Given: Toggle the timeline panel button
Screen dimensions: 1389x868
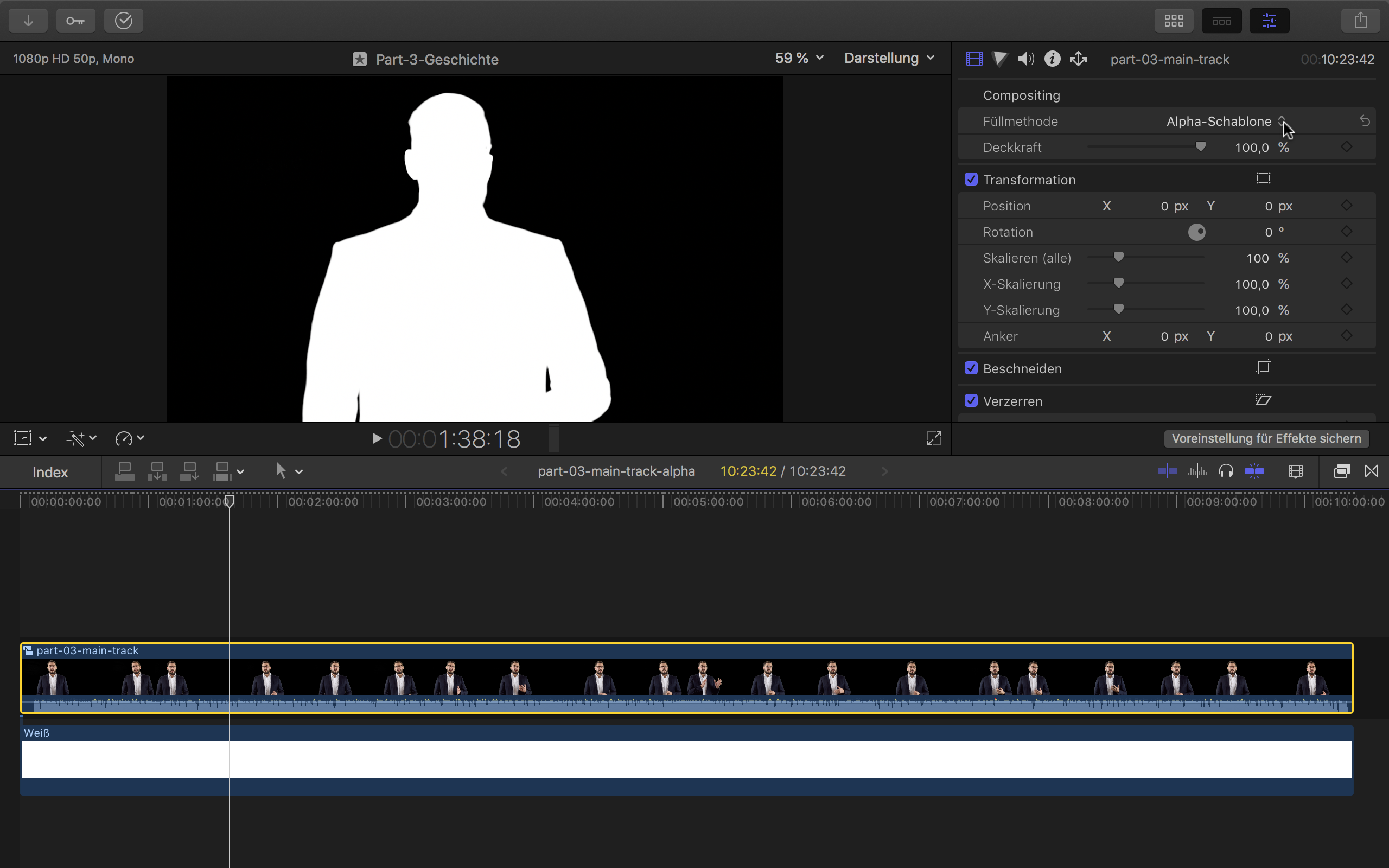Looking at the screenshot, I should 1221,21.
